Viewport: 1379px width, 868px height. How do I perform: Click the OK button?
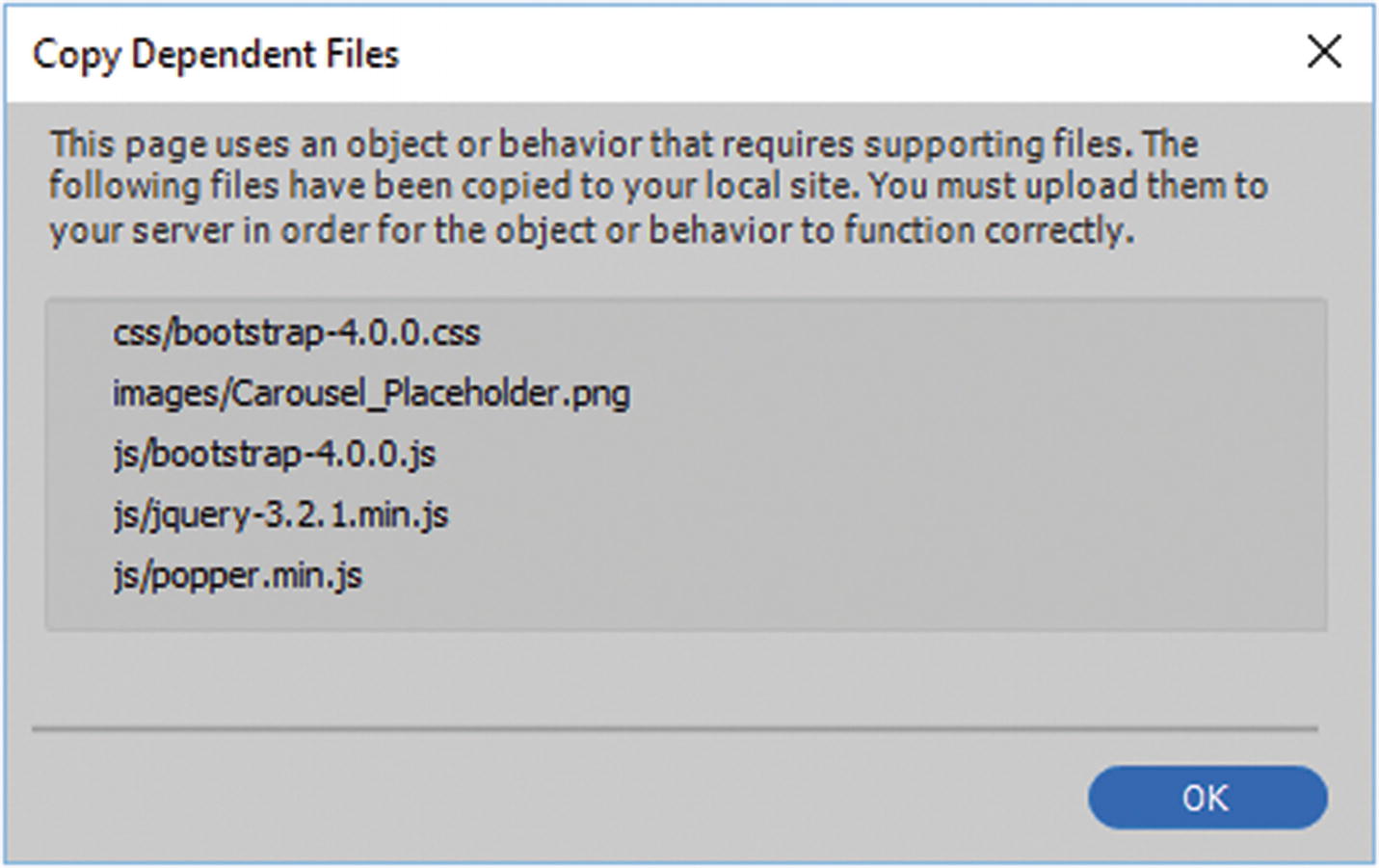pos(1207,798)
